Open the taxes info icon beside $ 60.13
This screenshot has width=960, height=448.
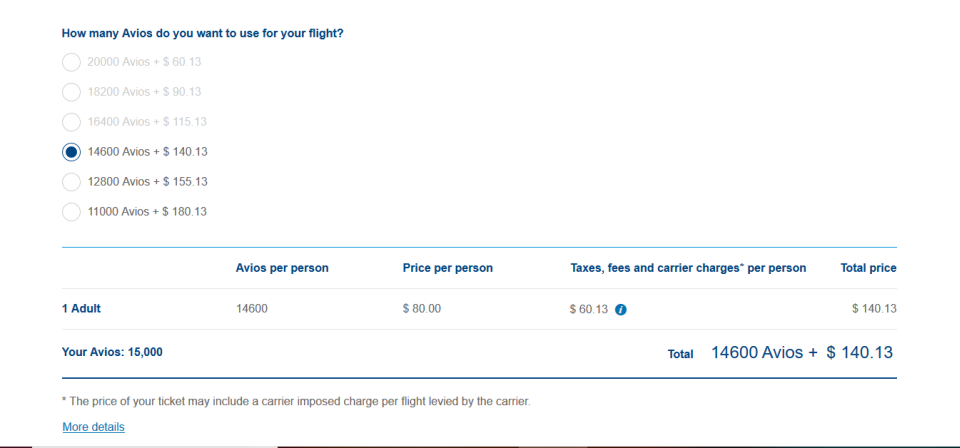pyautogui.click(x=621, y=310)
